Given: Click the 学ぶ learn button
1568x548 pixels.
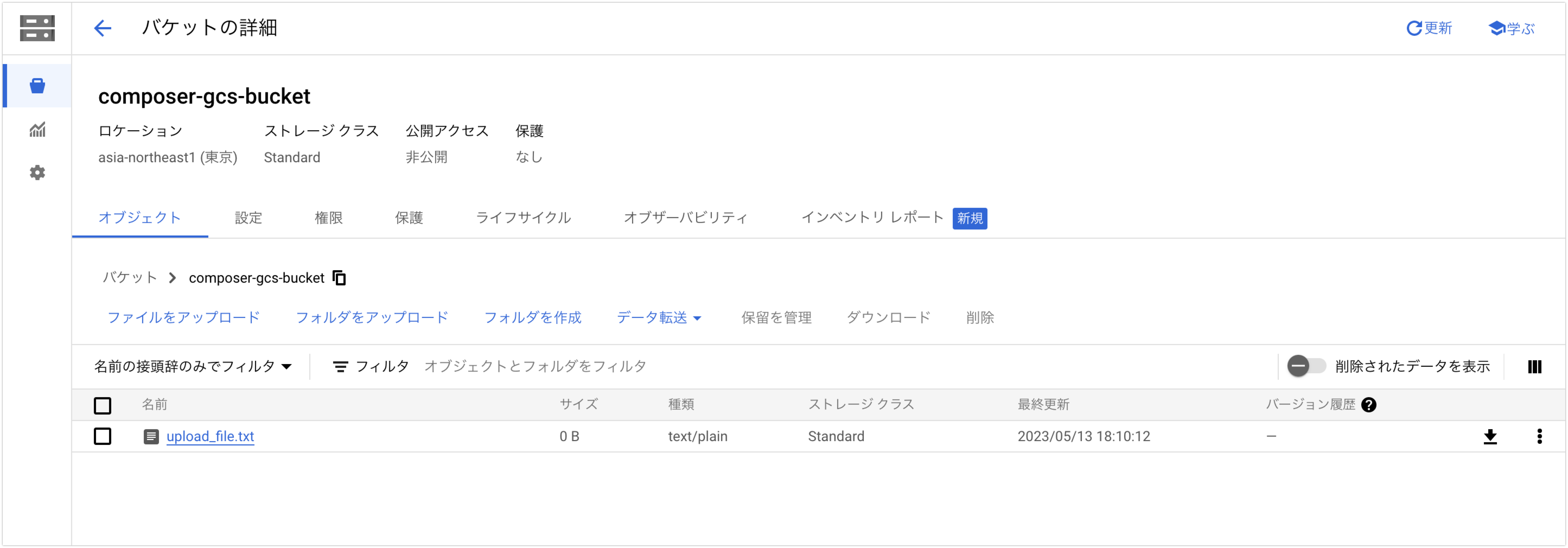Looking at the screenshot, I should [1511, 28].
